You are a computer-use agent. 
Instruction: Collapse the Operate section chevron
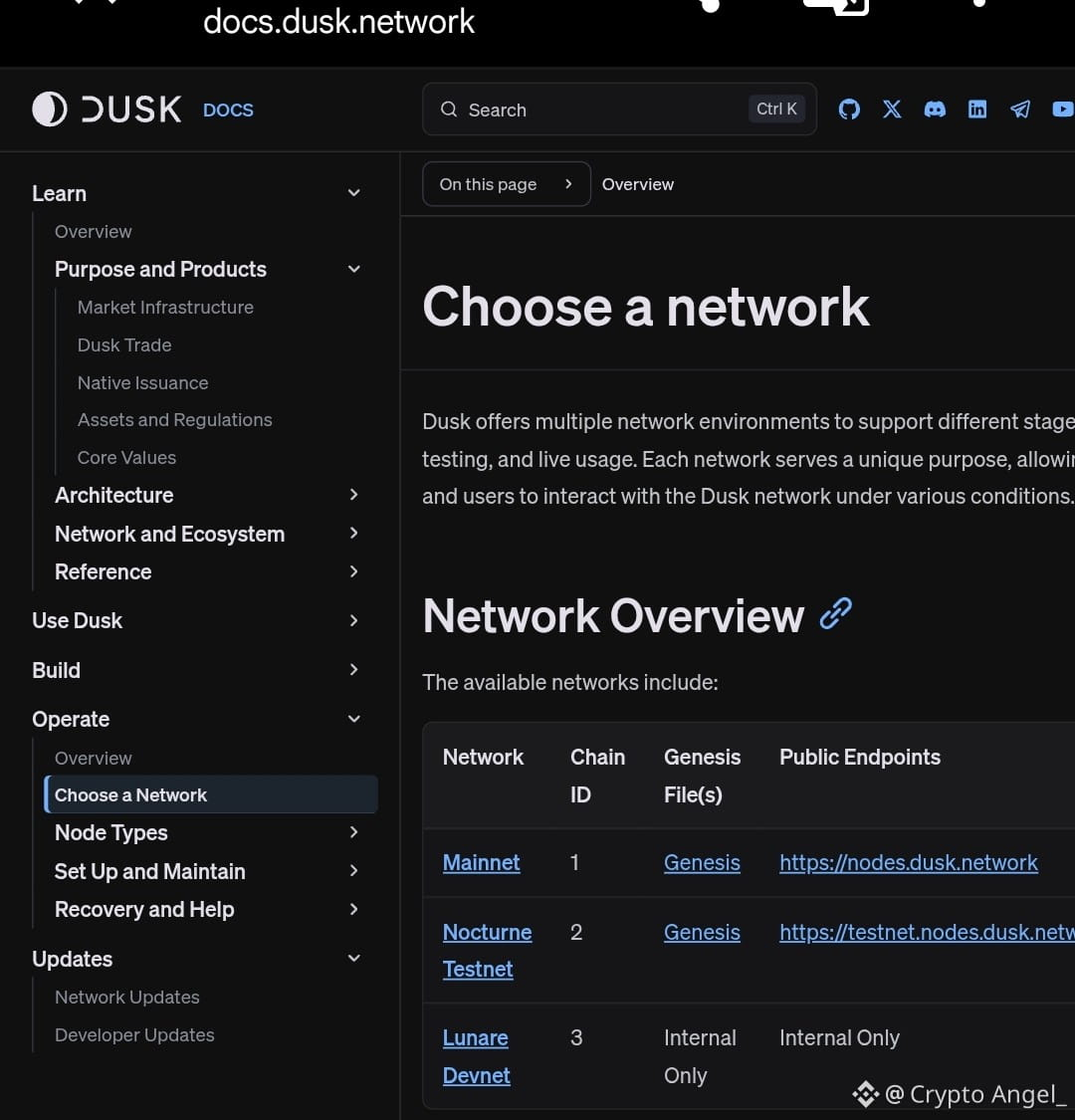[353, 719]
